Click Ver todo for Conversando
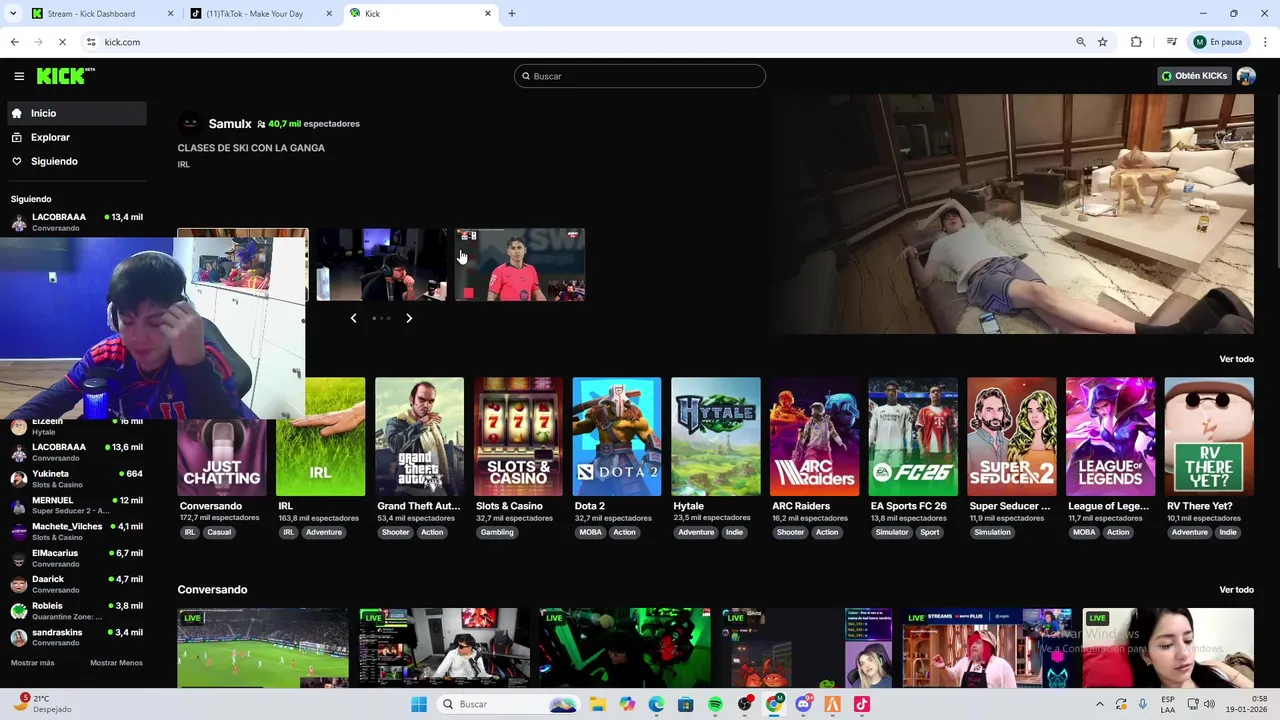 [1236, 590]
